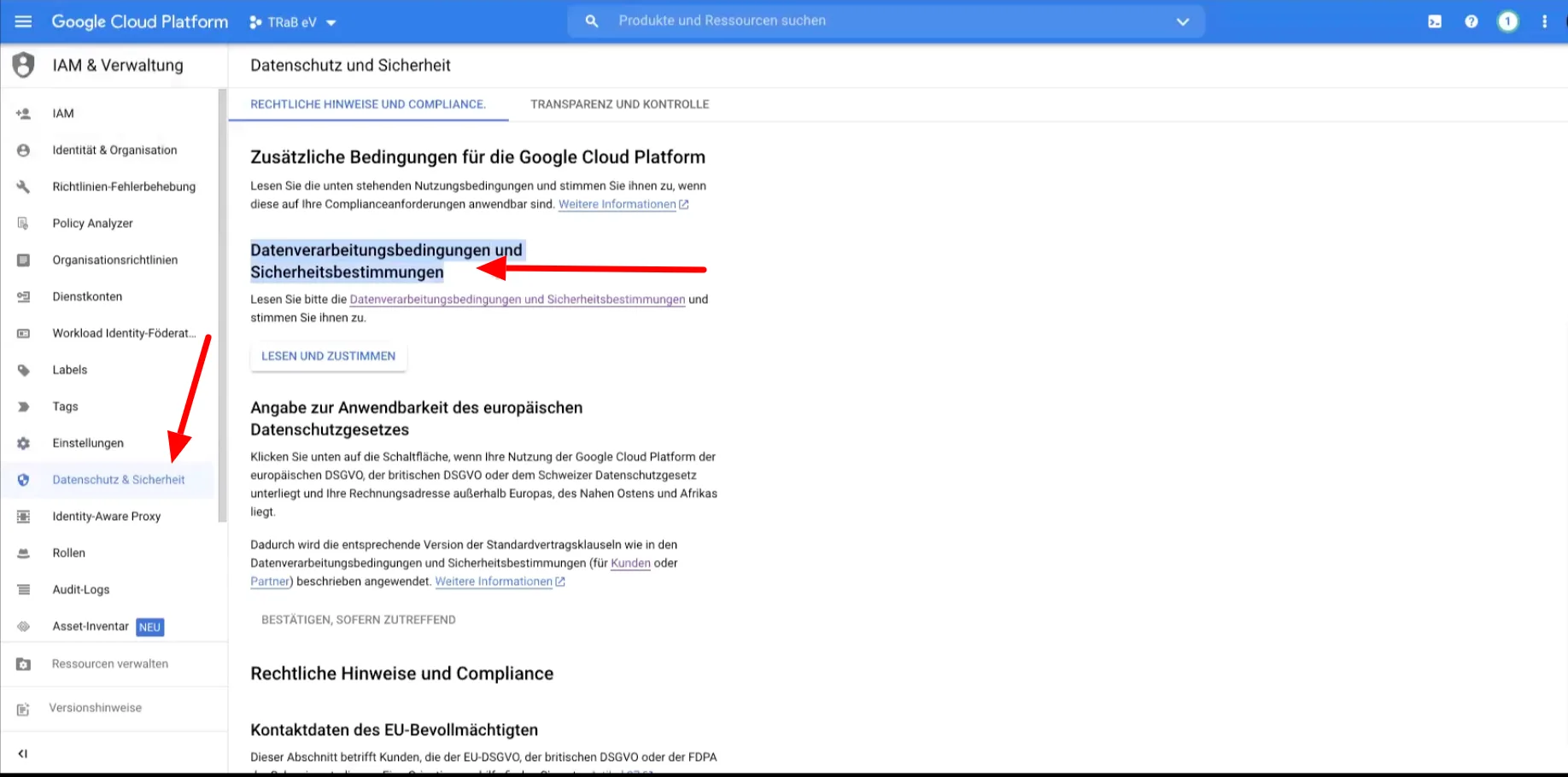Open the hamburger navigation menu

pyautogui.click(x=23, y=21)
